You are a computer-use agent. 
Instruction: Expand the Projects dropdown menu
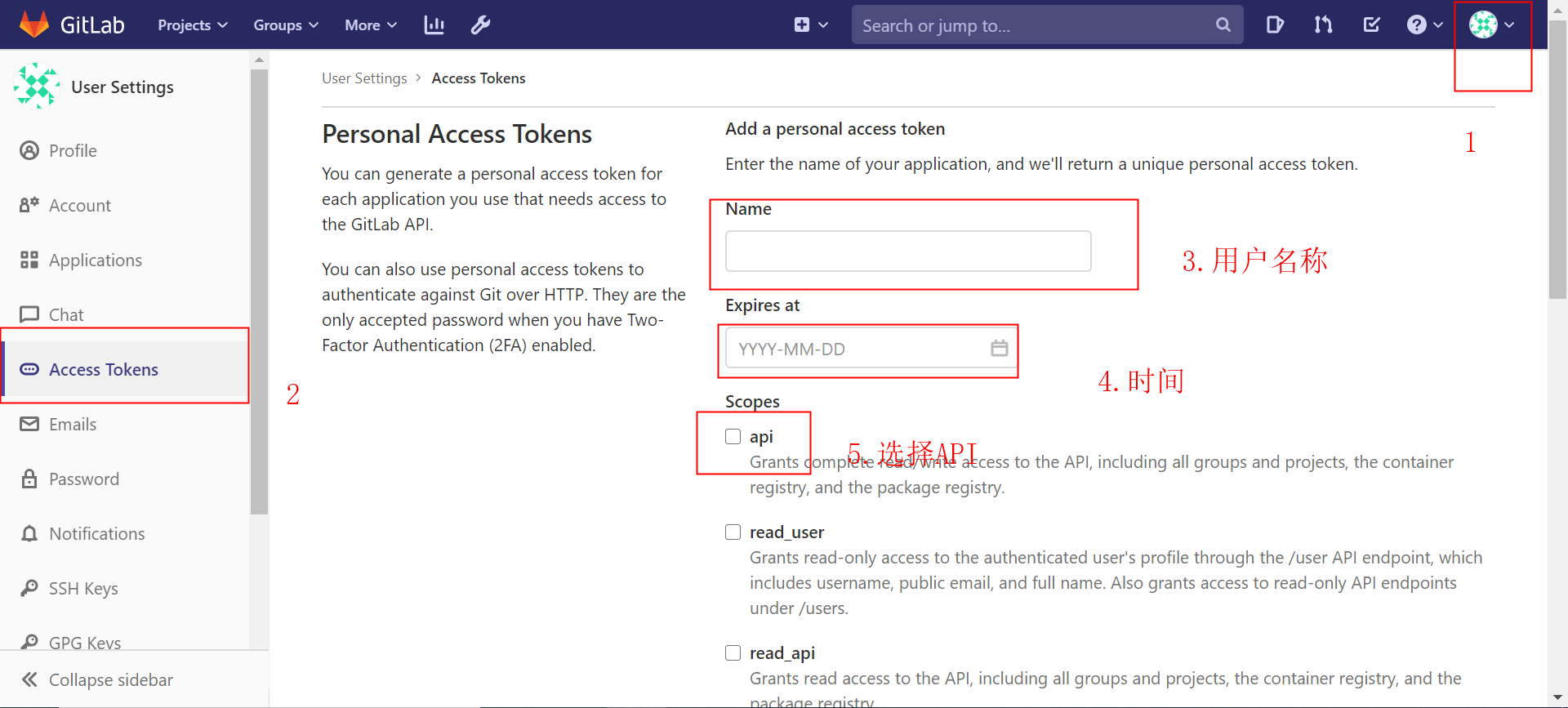coord(193,25)
